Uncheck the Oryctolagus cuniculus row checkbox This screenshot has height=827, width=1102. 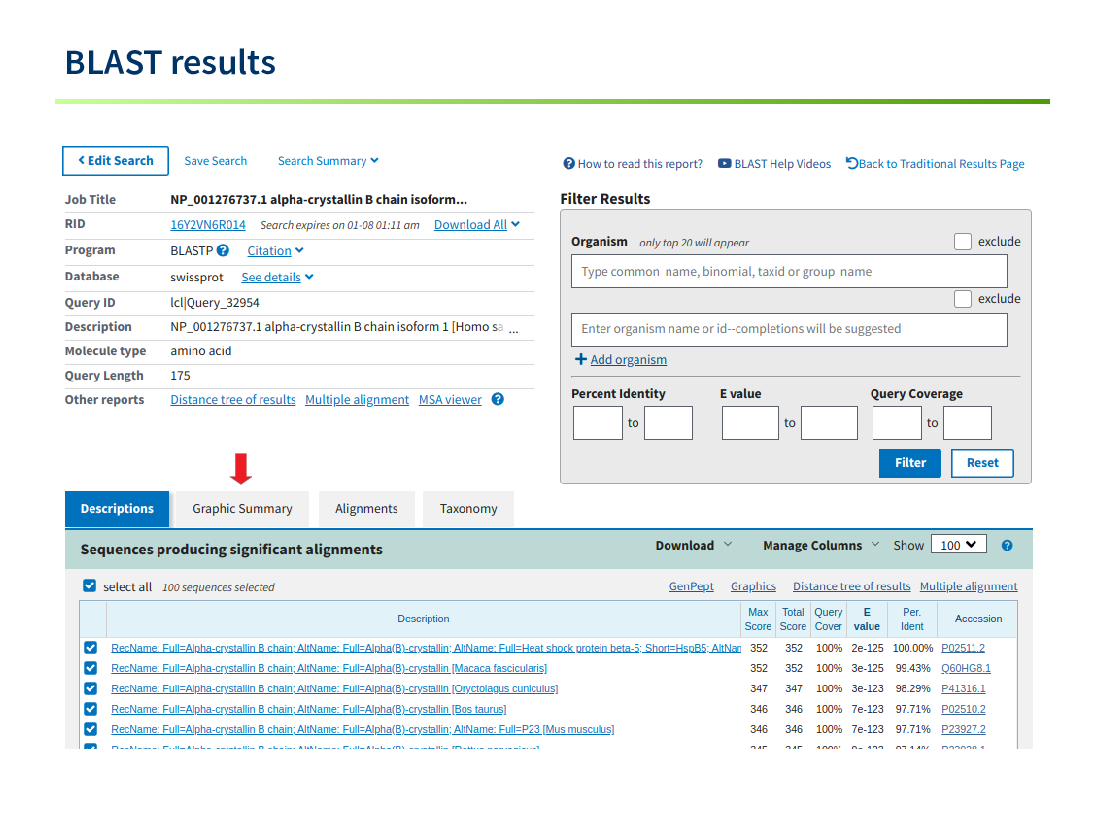point(91,688)
